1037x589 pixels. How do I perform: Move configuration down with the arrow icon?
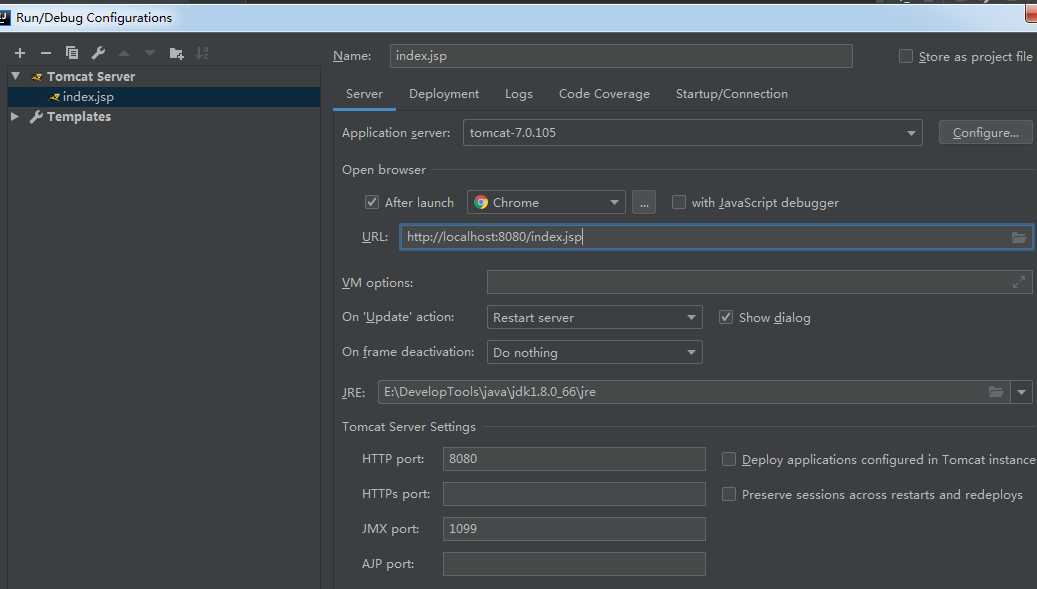(x=150, y=53)
